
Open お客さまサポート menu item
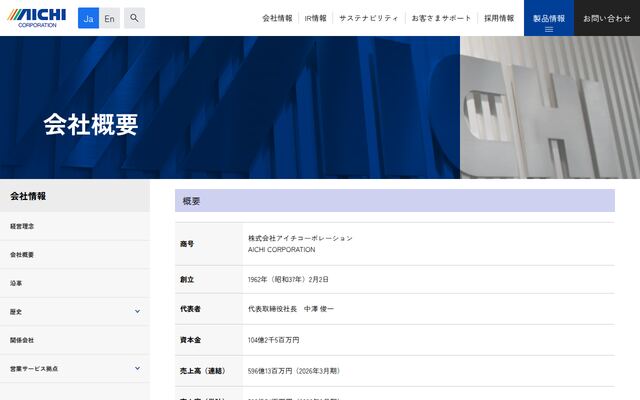[441, 18]
